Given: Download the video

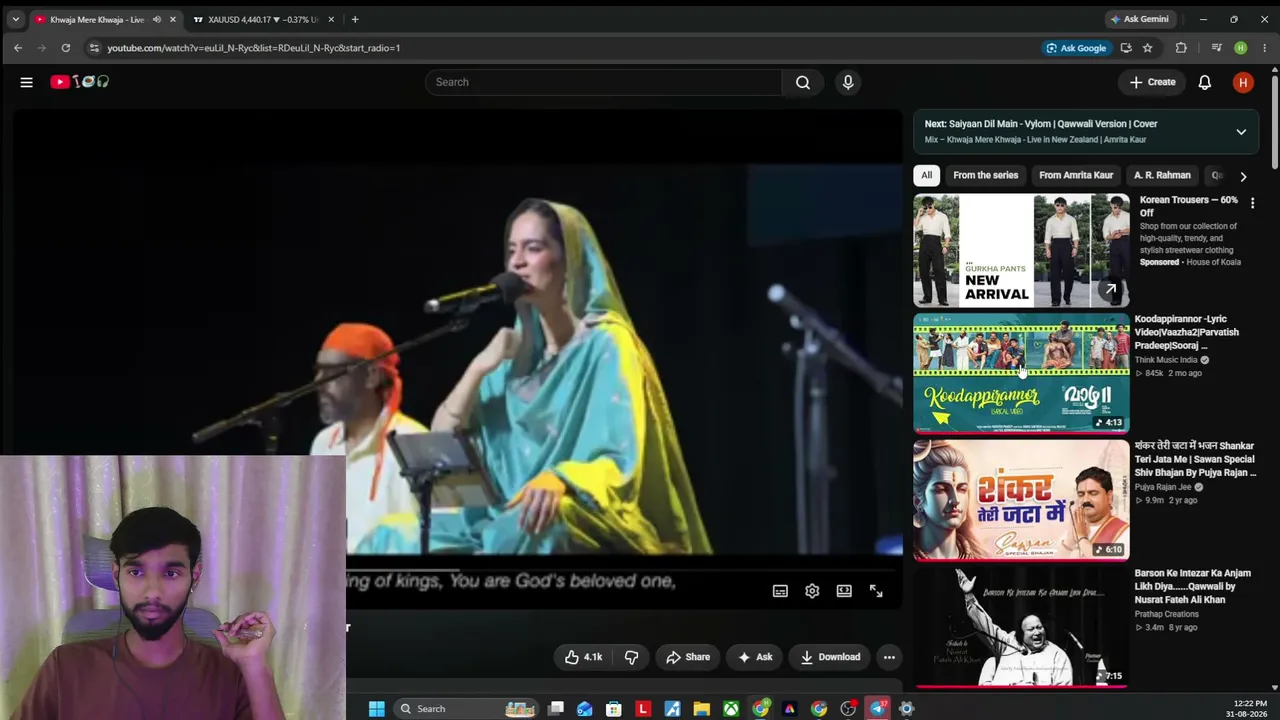Looking at the screenshot, I should click(x=830, y=657).
